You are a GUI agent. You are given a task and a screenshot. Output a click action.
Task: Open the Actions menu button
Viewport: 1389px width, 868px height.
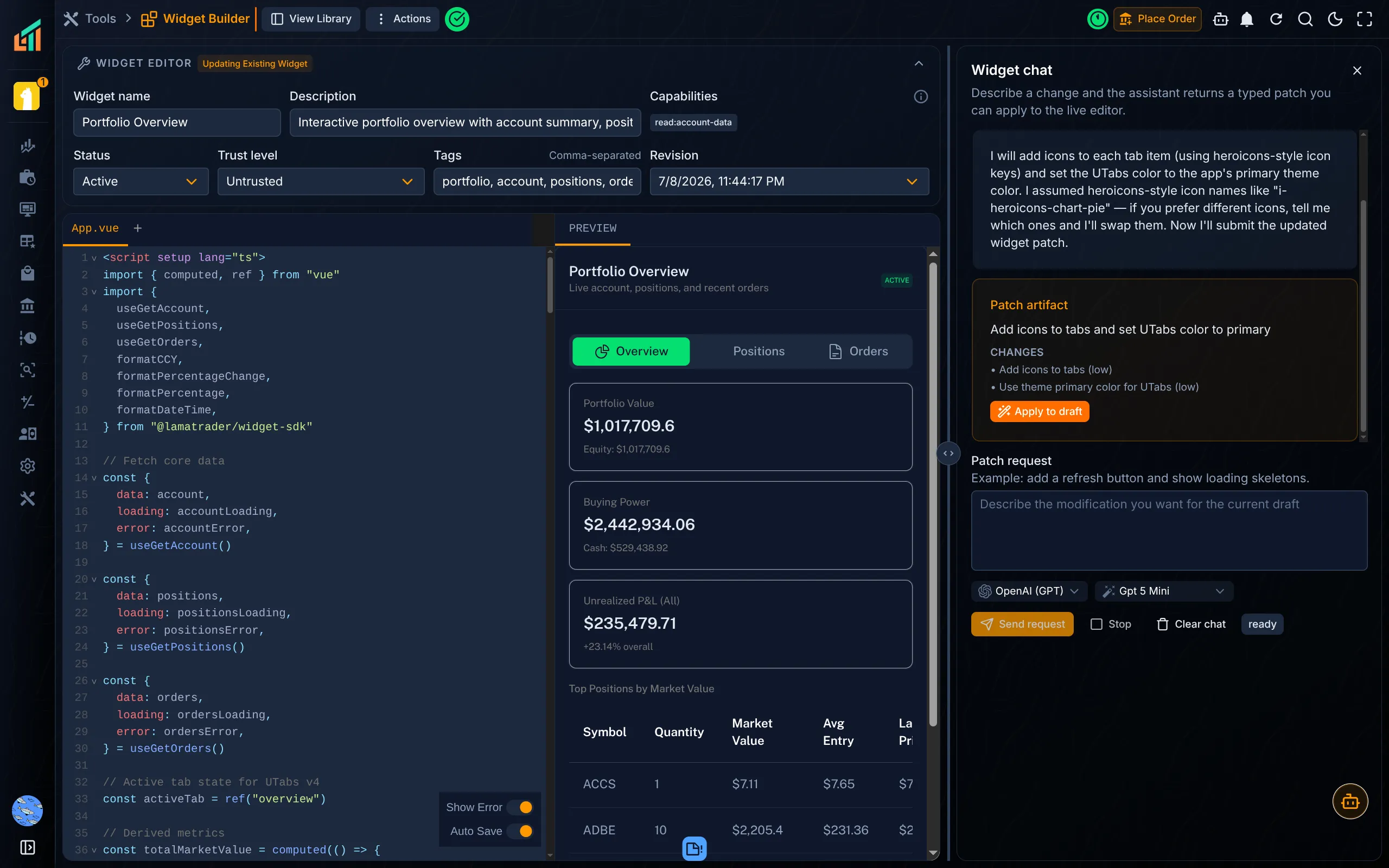pos(403,19)
